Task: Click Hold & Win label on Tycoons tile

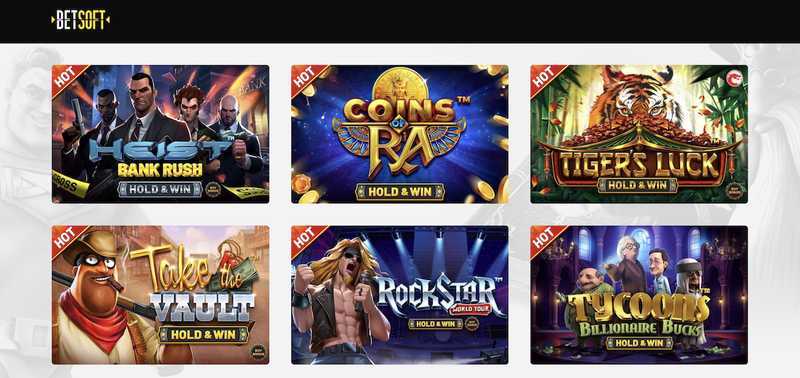Action: click(639, 343)
